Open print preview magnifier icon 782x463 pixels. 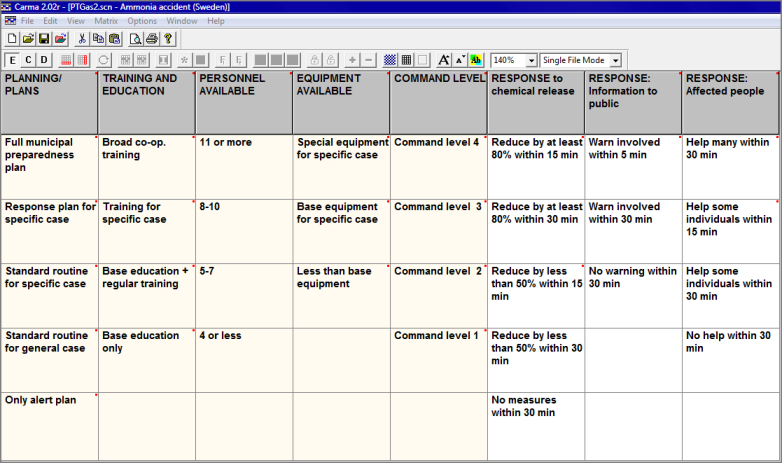point(135,39)
